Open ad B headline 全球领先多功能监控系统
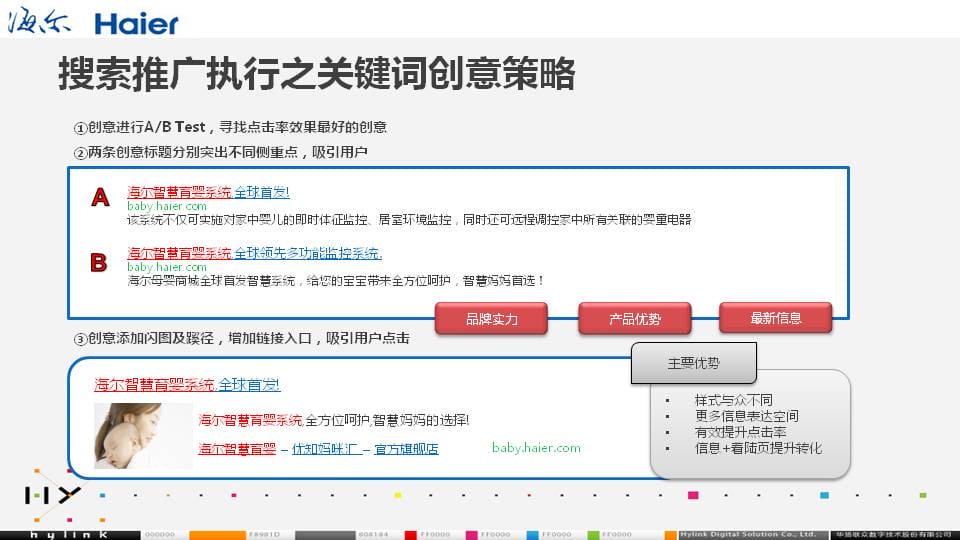 pyautogui.click(x=308, y=253)
